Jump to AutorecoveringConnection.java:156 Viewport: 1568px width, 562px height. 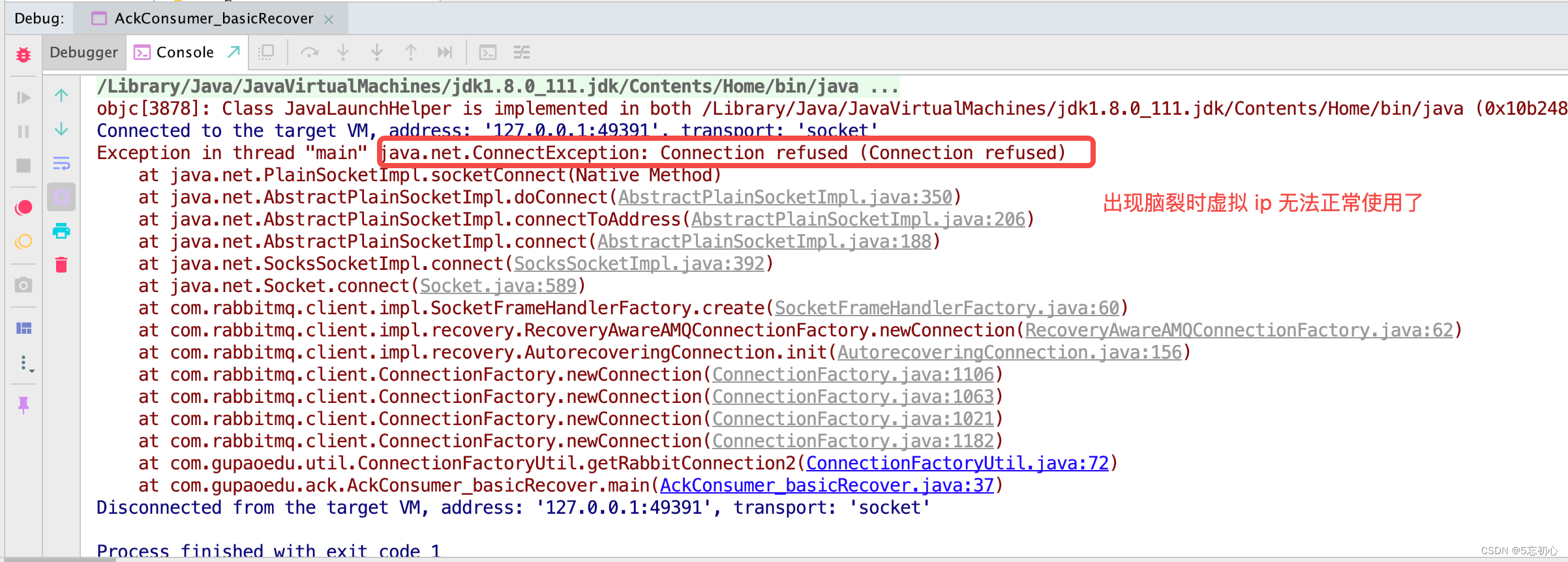(1010, 352)
